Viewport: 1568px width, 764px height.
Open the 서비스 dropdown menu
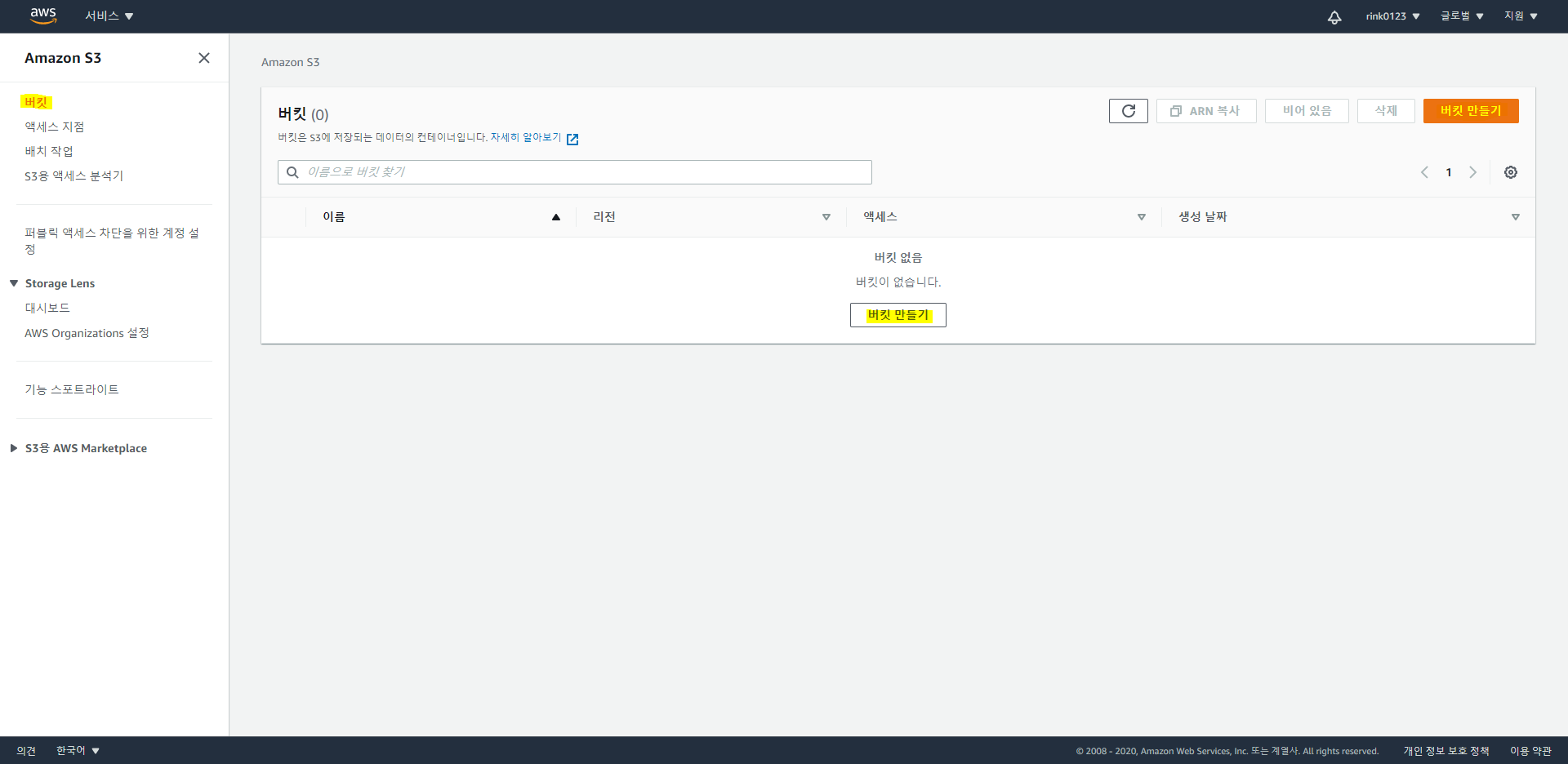coord(109,16)
